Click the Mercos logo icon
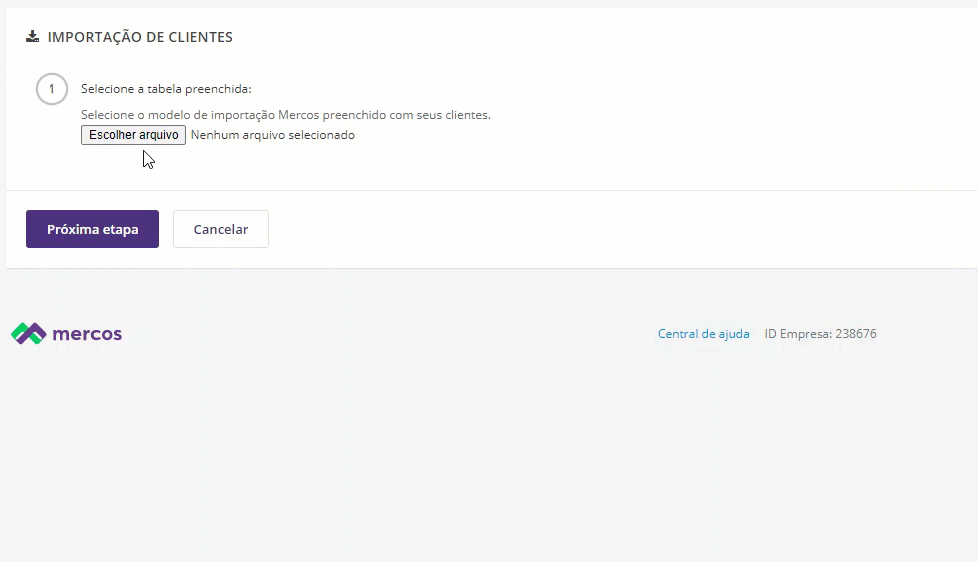Viewport: 978px width, 562px height. coord(28,334)
